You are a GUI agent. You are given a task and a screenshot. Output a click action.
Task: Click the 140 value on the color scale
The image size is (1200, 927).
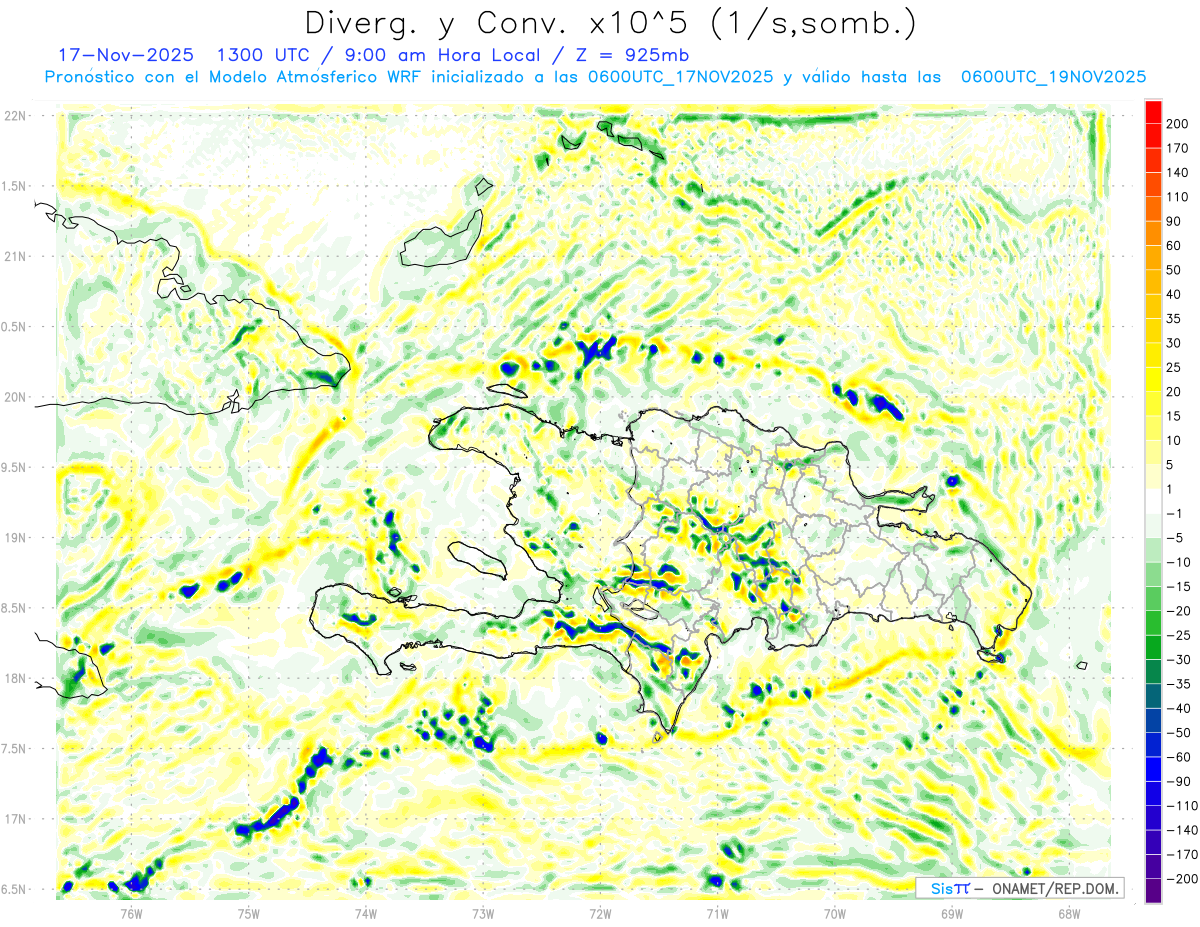(1179, 173)
